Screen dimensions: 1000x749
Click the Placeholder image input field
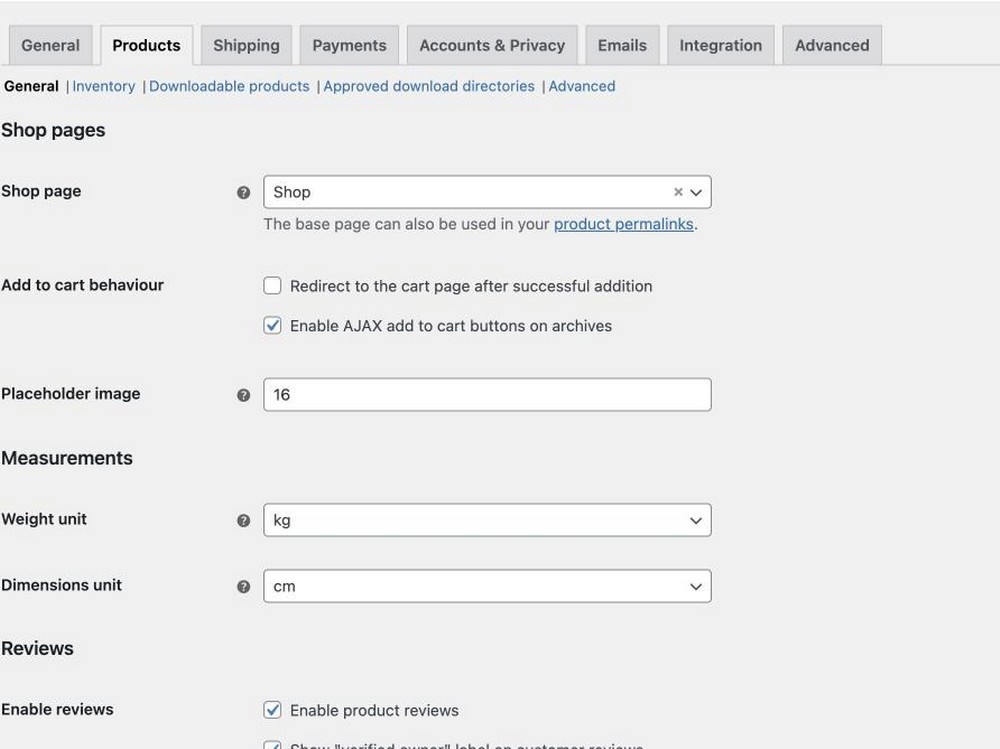click(487, 394)
